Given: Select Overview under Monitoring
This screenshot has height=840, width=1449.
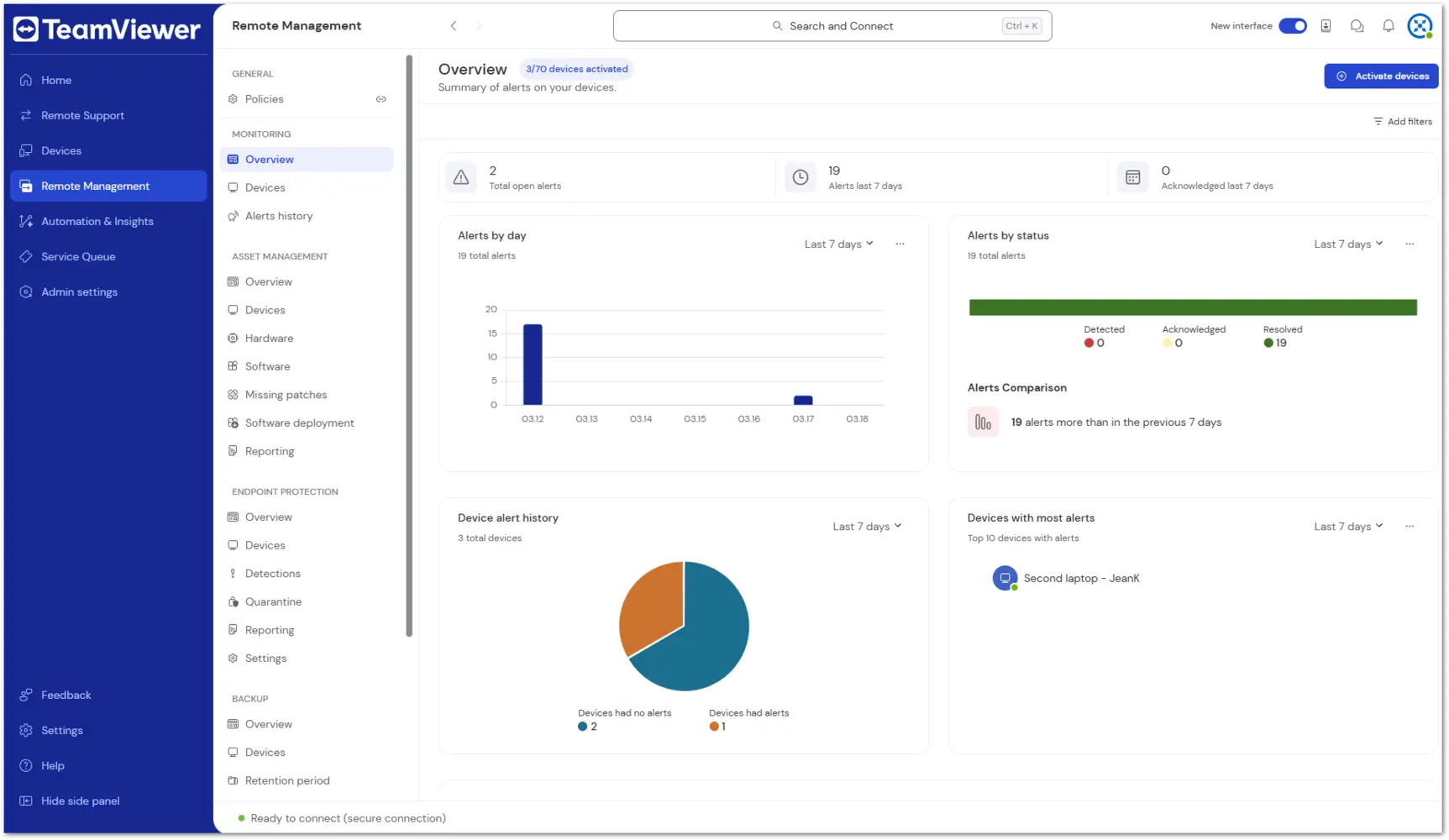Looking at the screenshot, I should [x=307, y=160].
